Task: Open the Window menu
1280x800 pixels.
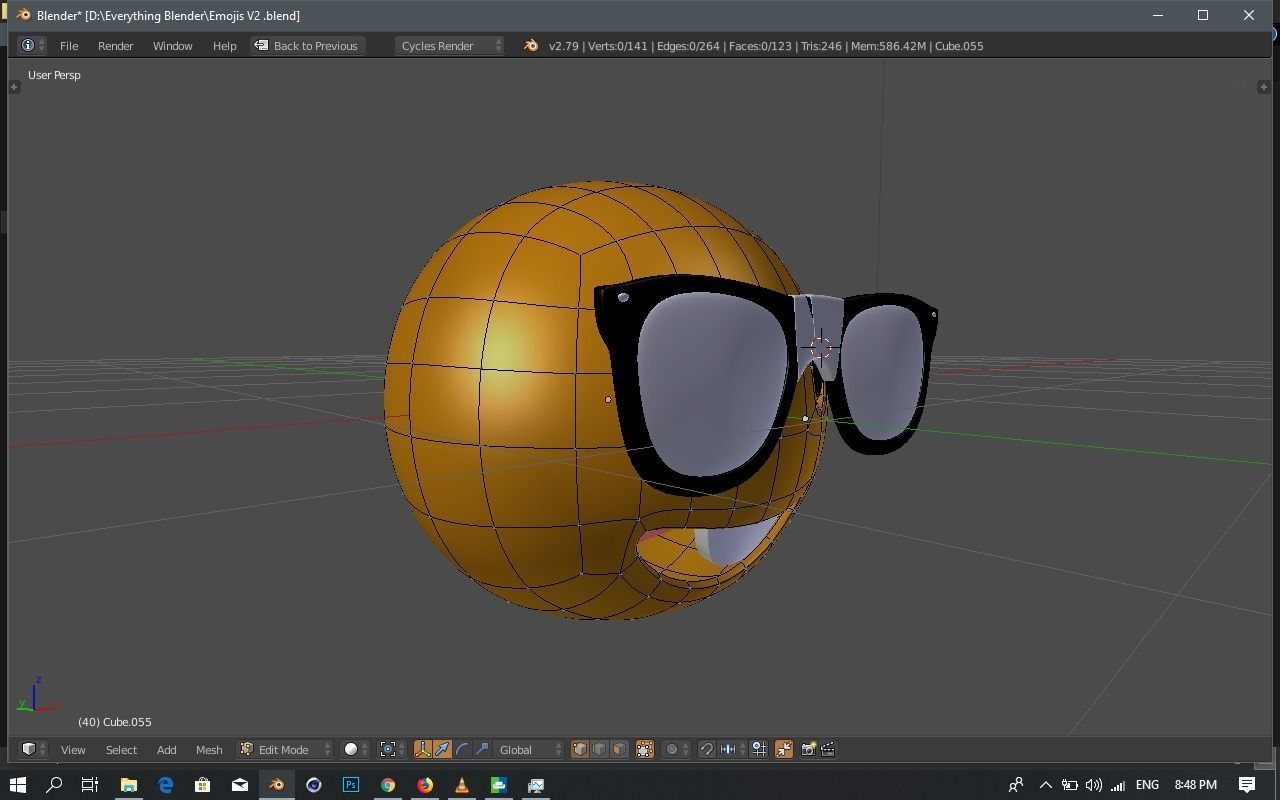Action: pyautogui.click(x=172, y=46)
